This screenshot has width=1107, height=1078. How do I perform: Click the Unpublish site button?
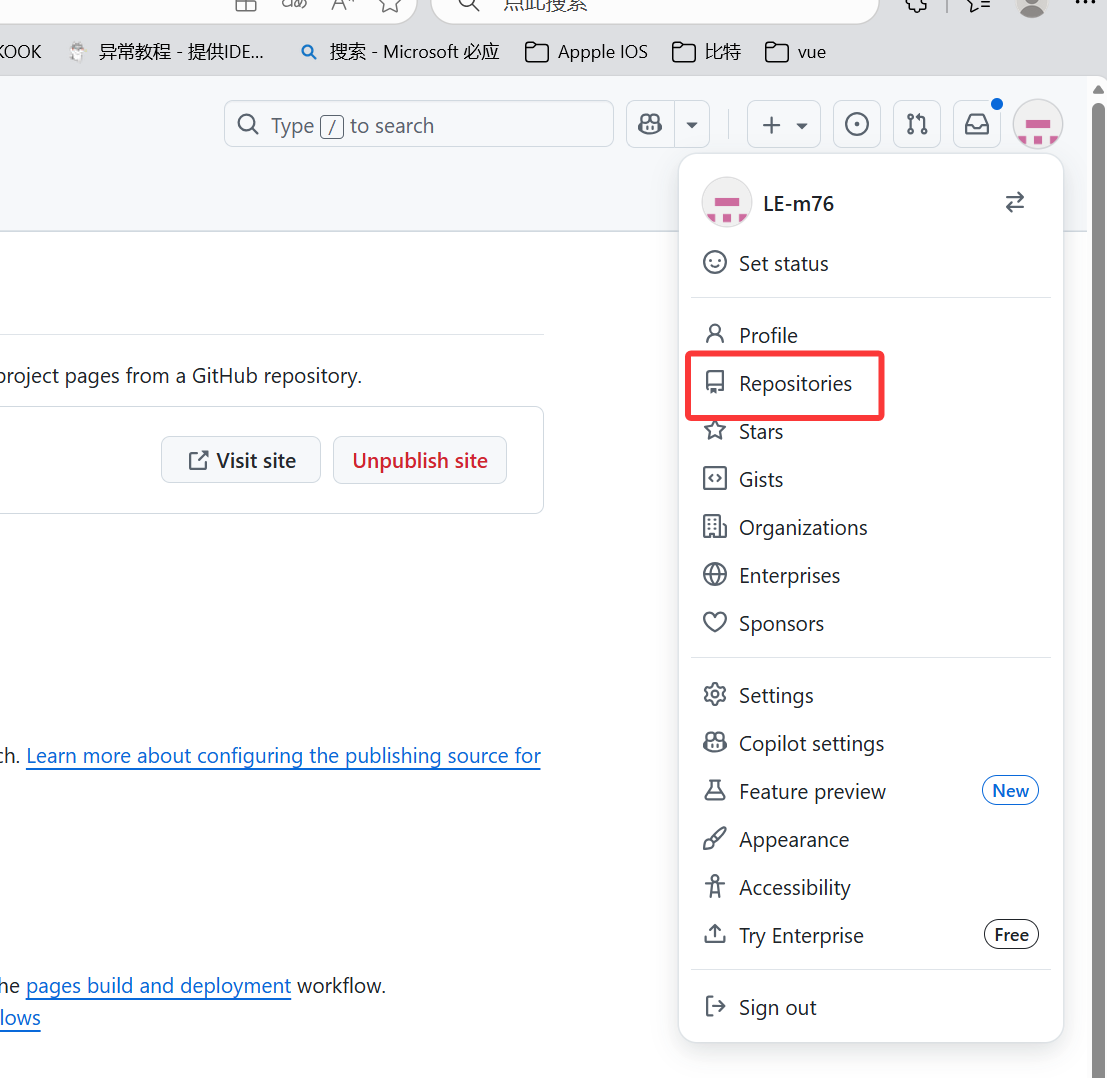click(x=420, y=460)
